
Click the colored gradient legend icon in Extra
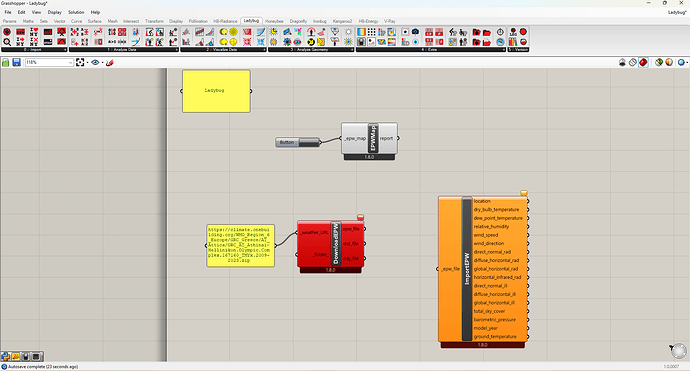pos(361,32)
